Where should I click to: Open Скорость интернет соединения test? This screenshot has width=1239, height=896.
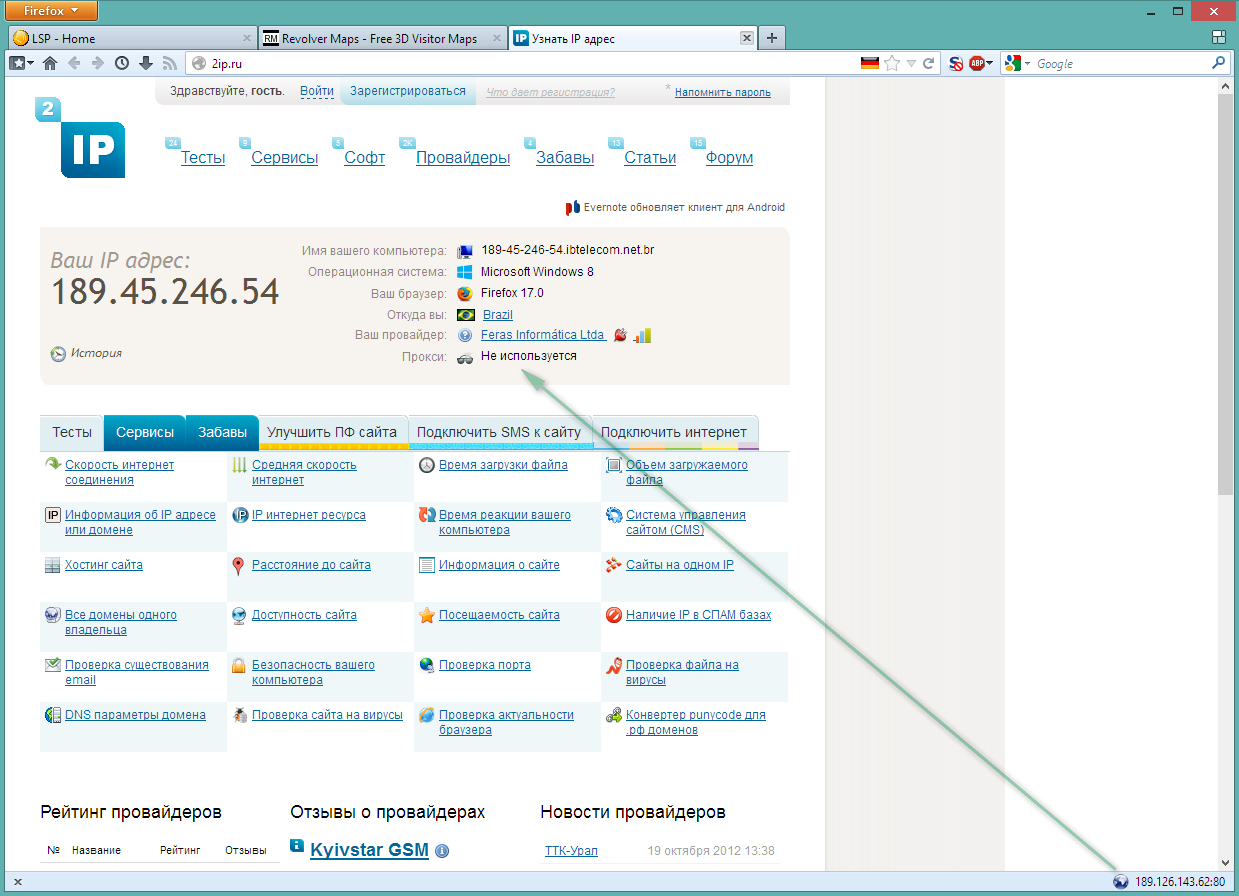point(119,472)
